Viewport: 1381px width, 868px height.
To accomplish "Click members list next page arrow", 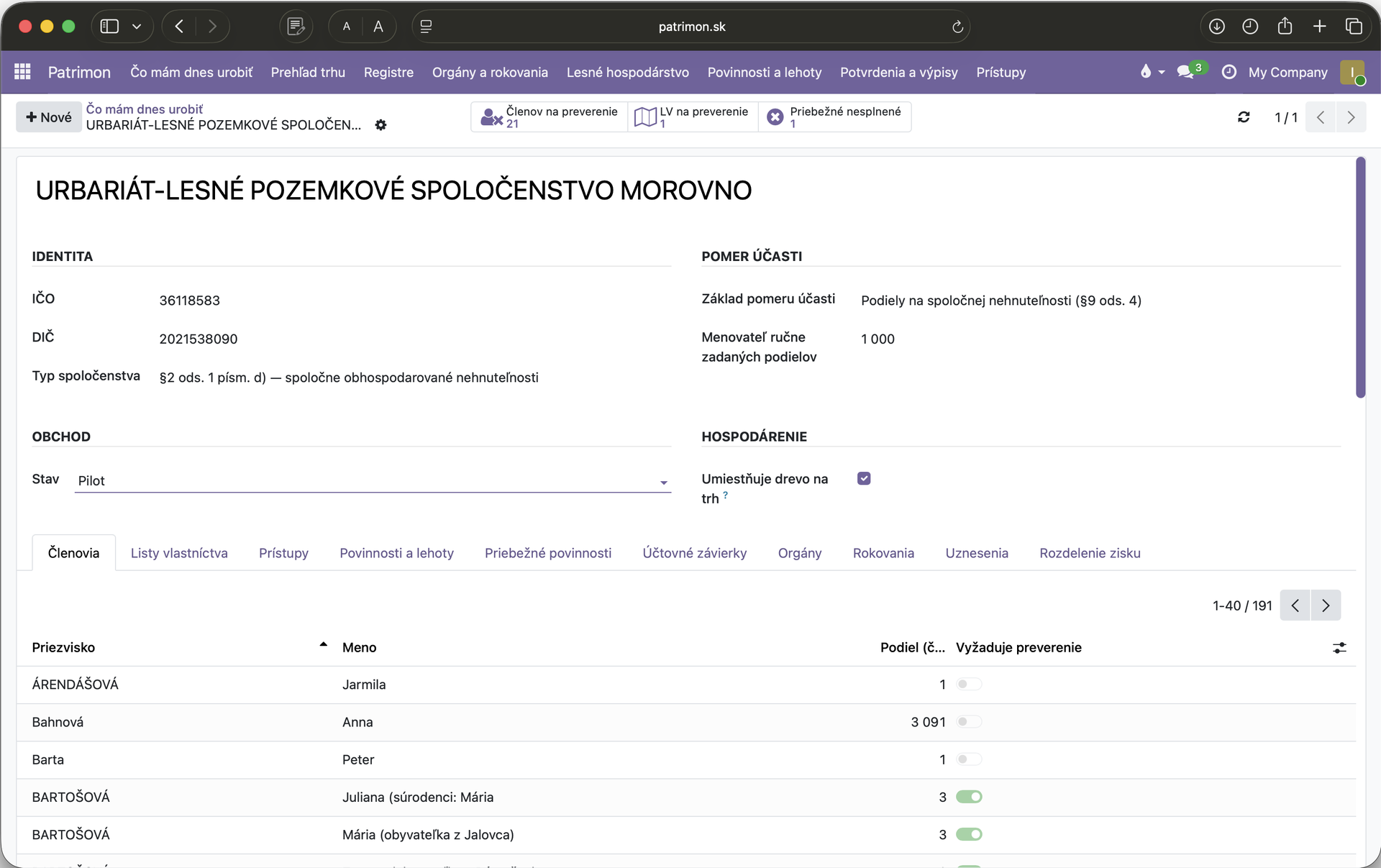I will [1326, 606].
